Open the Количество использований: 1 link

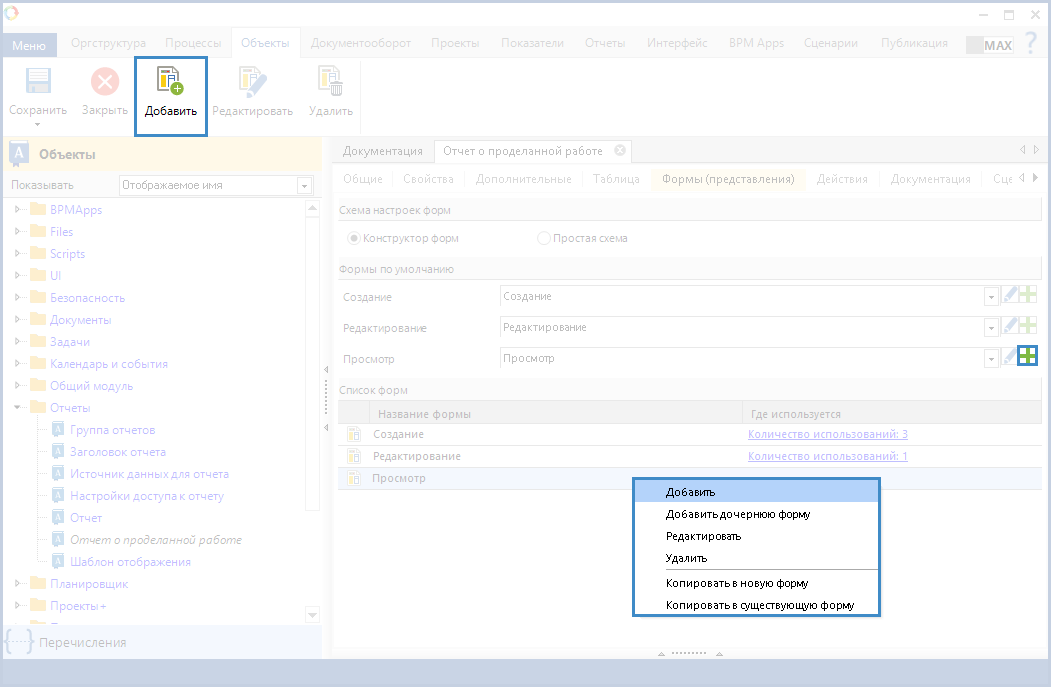pyautogui.click(x=828, y=456)
